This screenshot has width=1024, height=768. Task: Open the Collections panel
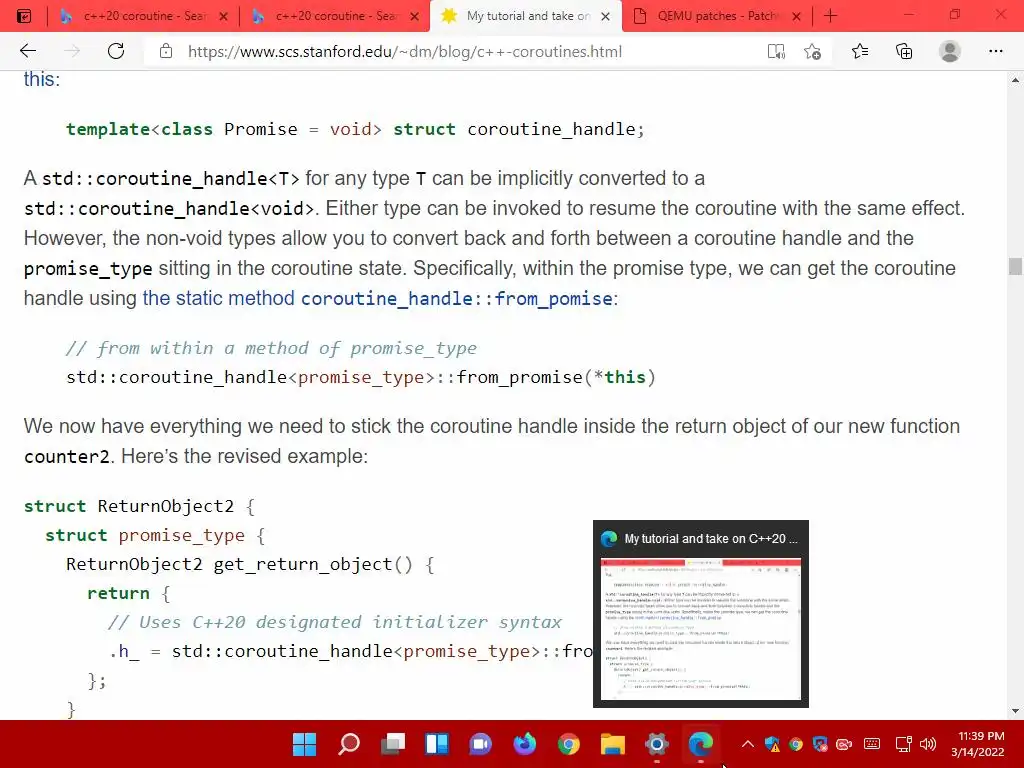904,51
